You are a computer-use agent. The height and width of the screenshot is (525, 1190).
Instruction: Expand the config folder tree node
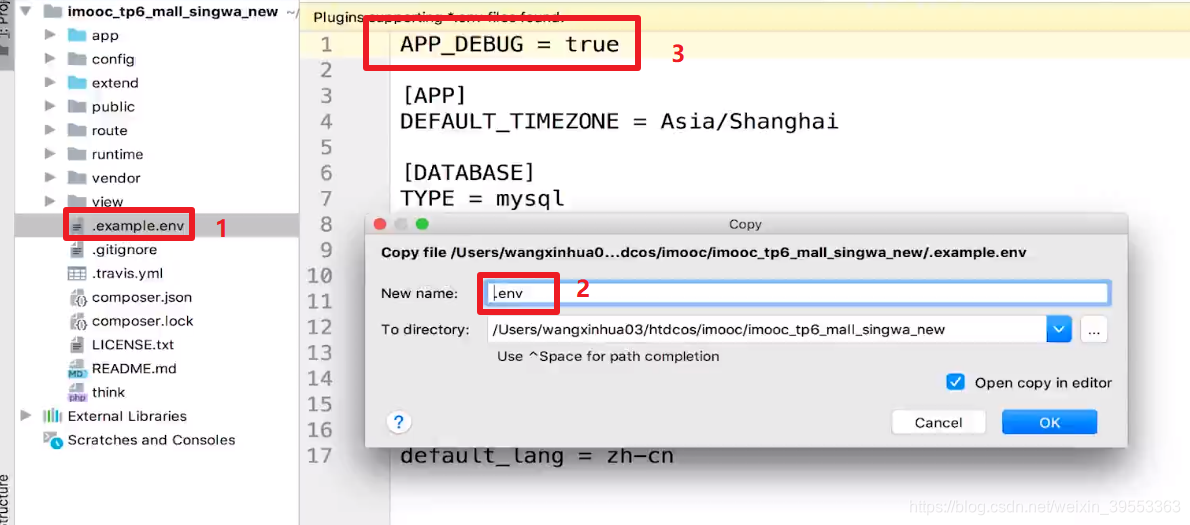(50, 58)
